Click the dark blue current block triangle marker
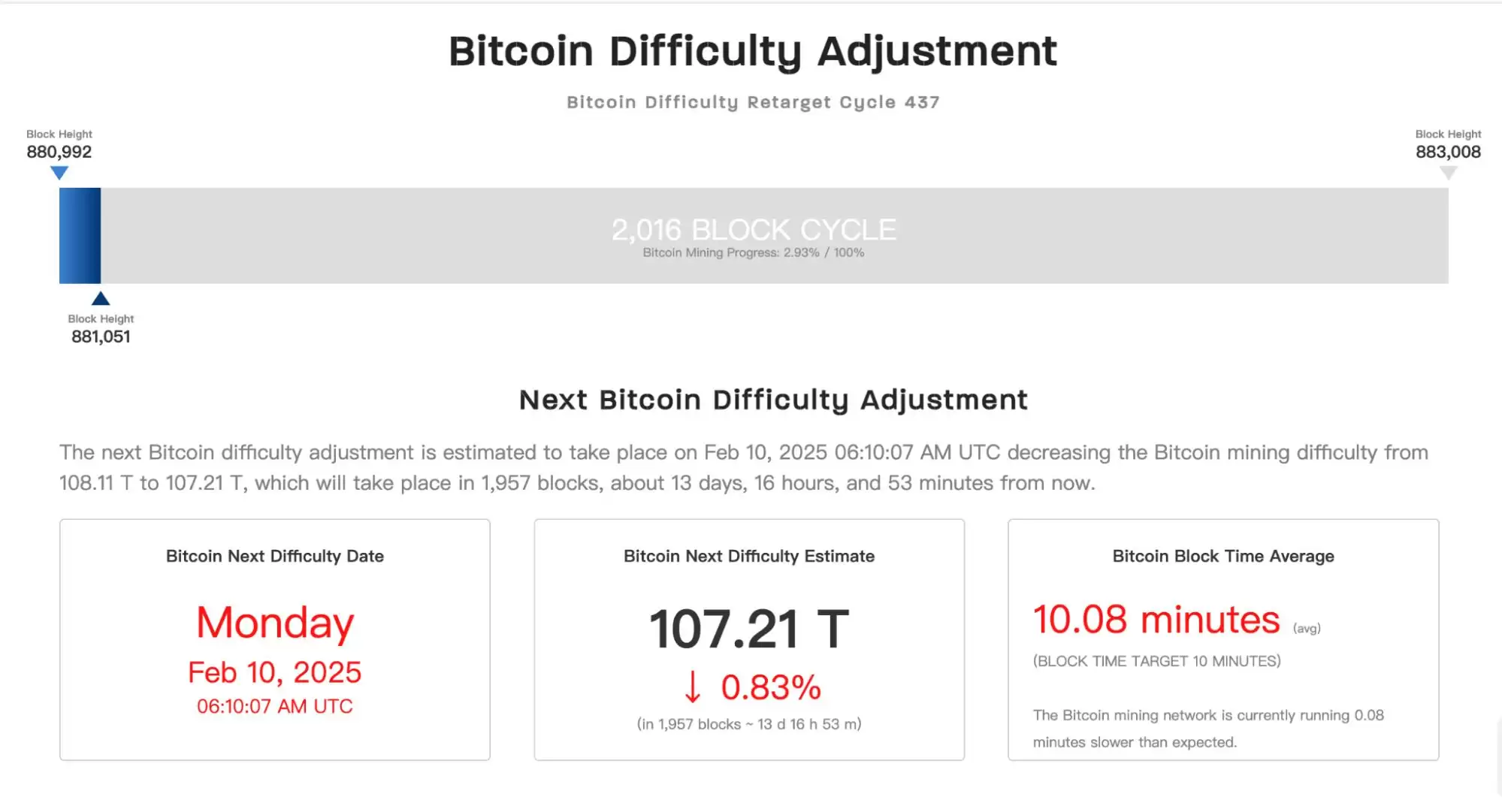The height and width of the screenshot is (812, 1502). click(x=101, y=298)
